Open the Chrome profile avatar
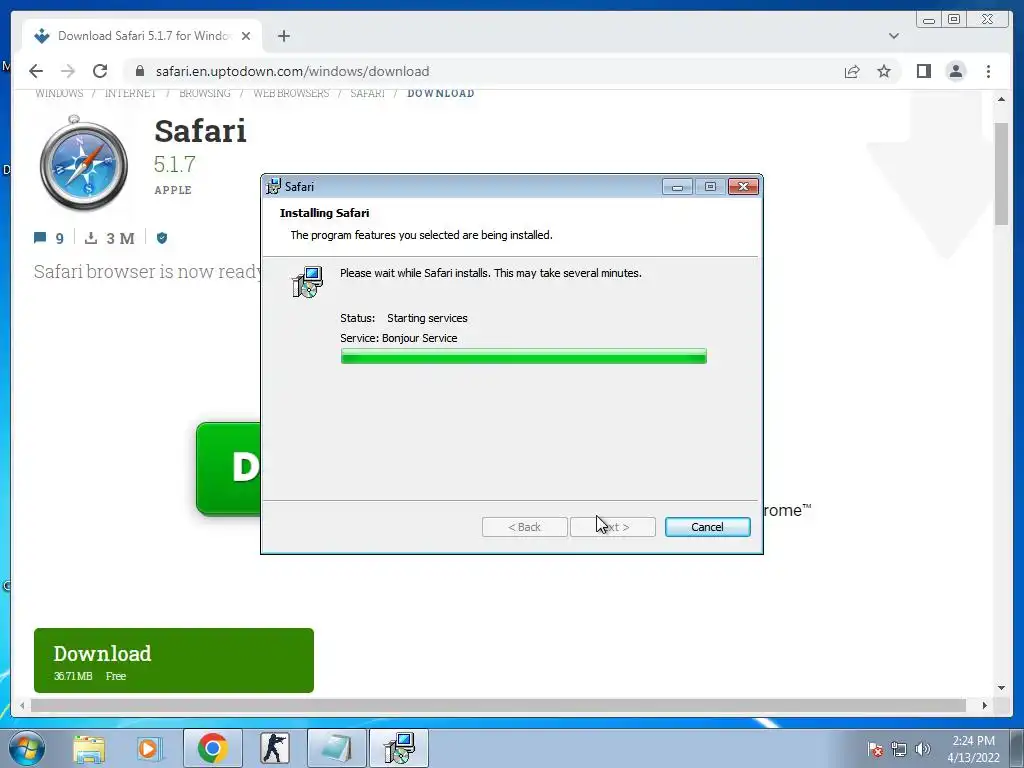 pos(955,71)
